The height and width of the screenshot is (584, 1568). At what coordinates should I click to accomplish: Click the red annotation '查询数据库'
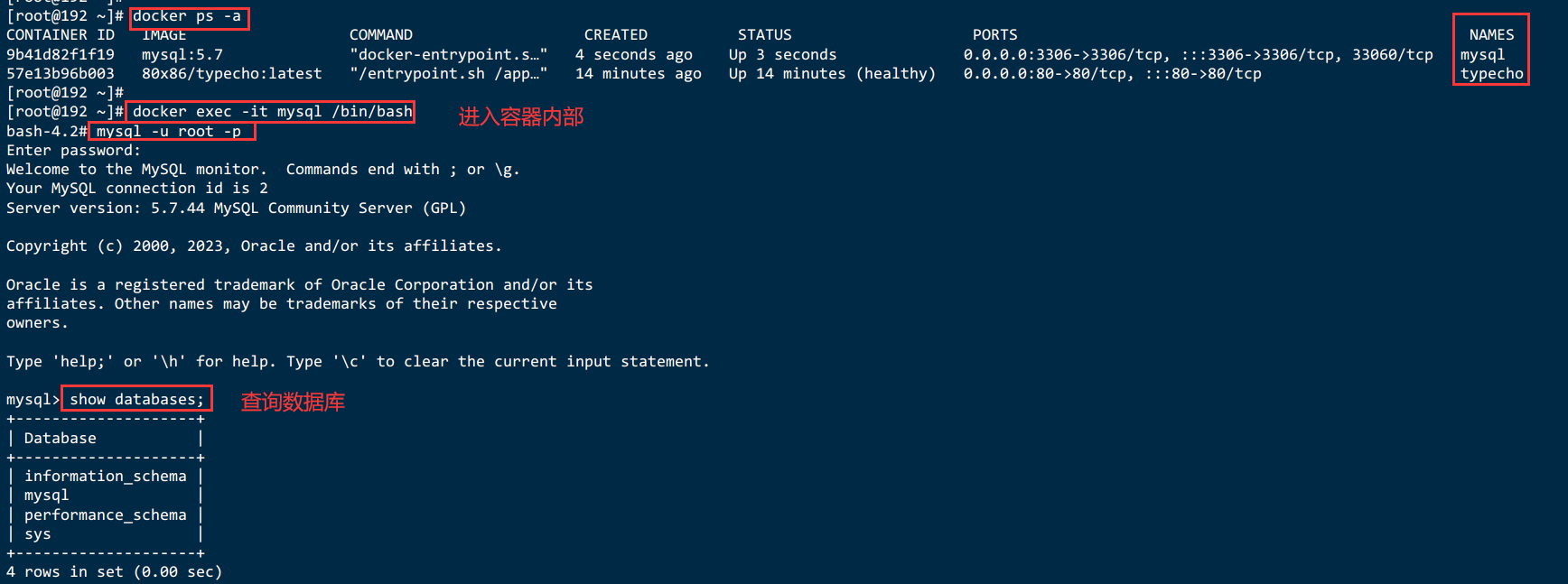pyautogui.click(x=293, y=402)
